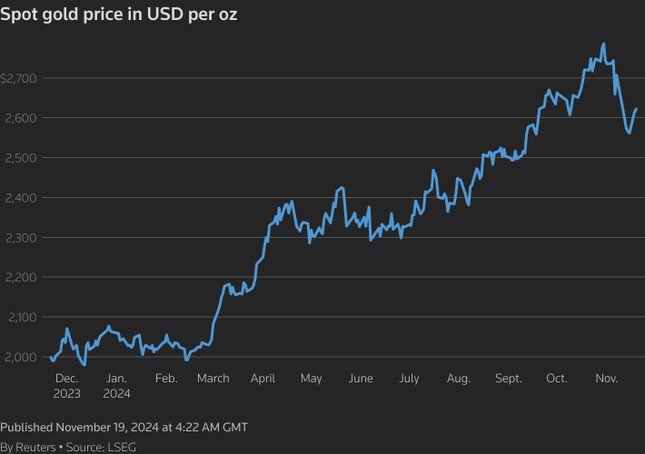Viewport: 645px width, 454px height.
Task: Select the March x-axis label
Action: click(x=213, y=379)
